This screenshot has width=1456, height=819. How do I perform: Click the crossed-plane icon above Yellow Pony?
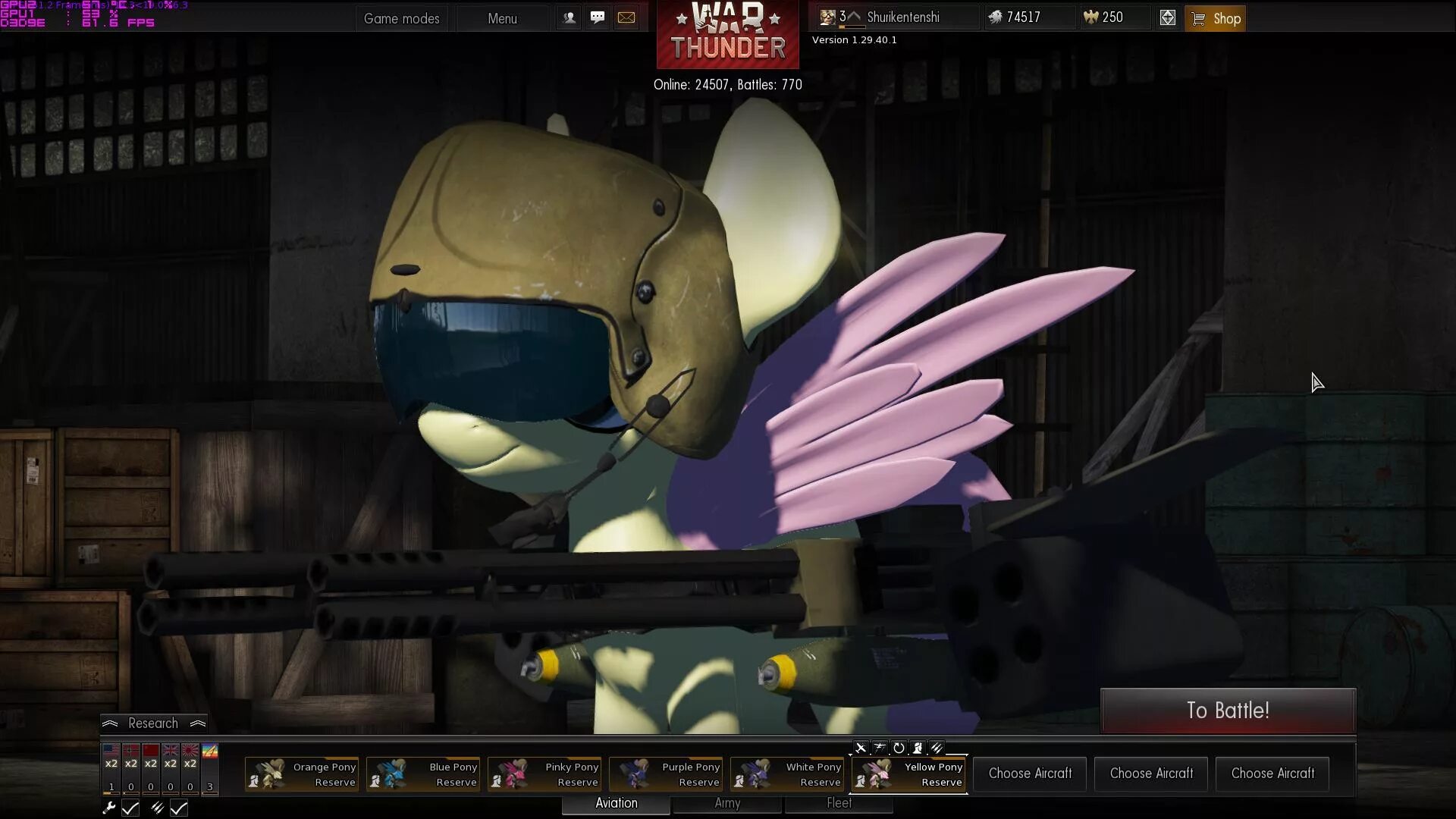click(861, 748)
